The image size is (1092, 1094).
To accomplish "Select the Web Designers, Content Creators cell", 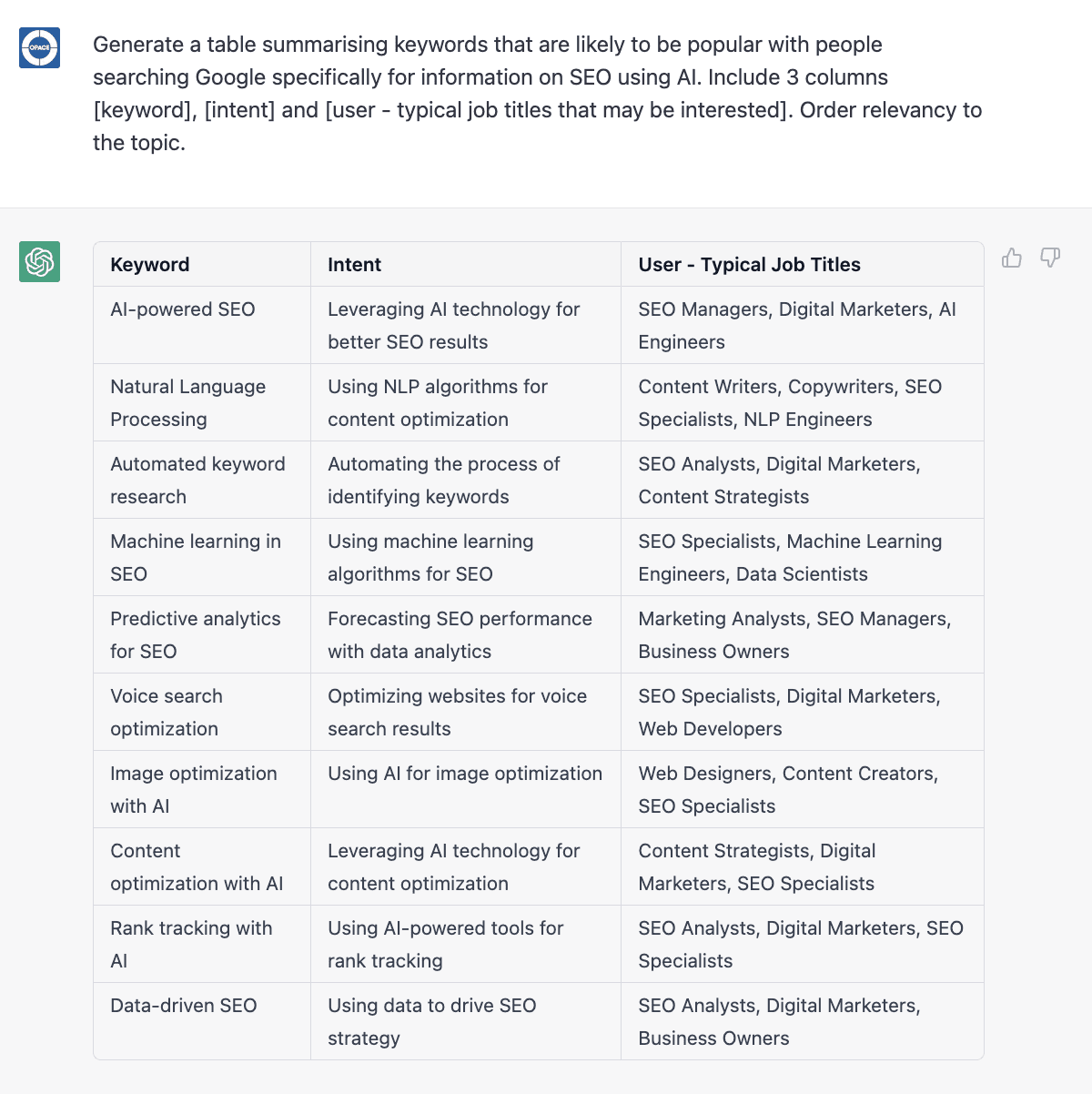I will point(788,789).
